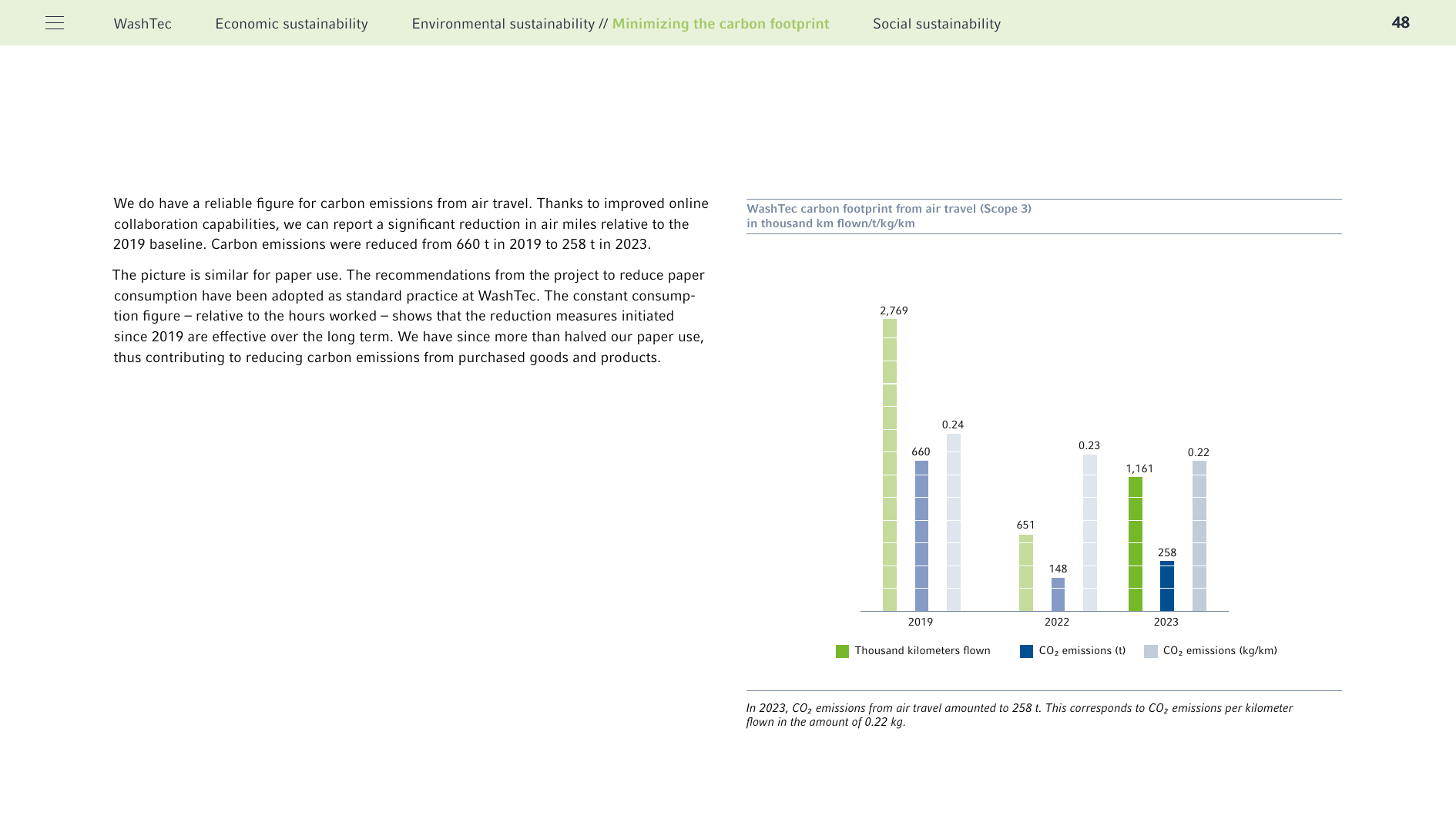Open the hamburger menu icon
The image size is (1456, 819).
(55, 23)
